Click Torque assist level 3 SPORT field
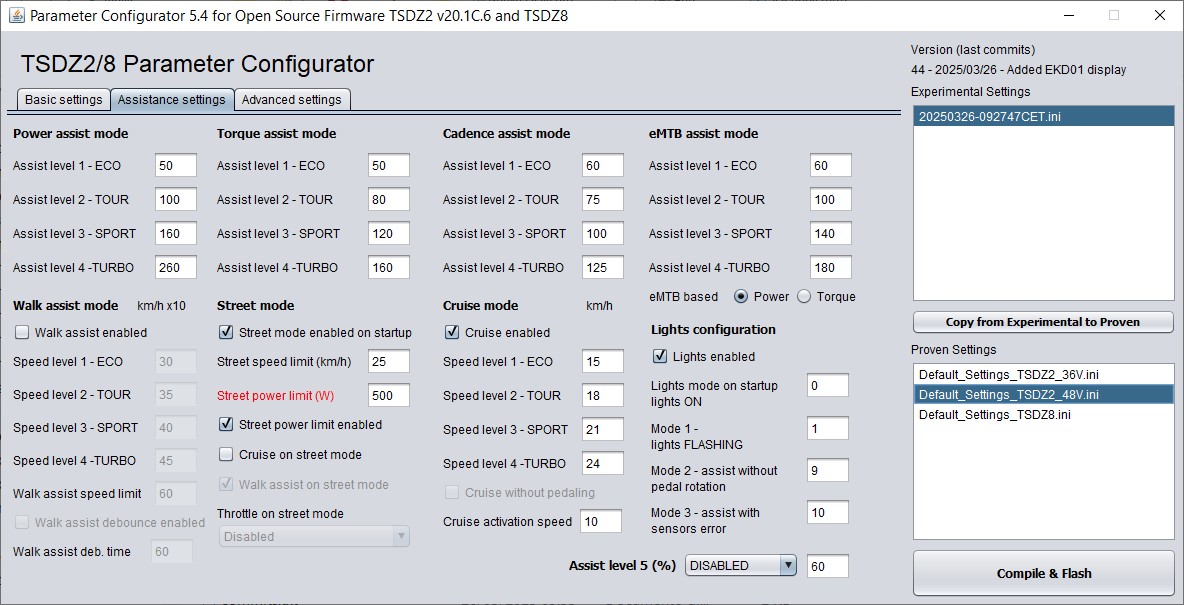The width and height of the screenshot is (1184, 605). tap(389, 233)
